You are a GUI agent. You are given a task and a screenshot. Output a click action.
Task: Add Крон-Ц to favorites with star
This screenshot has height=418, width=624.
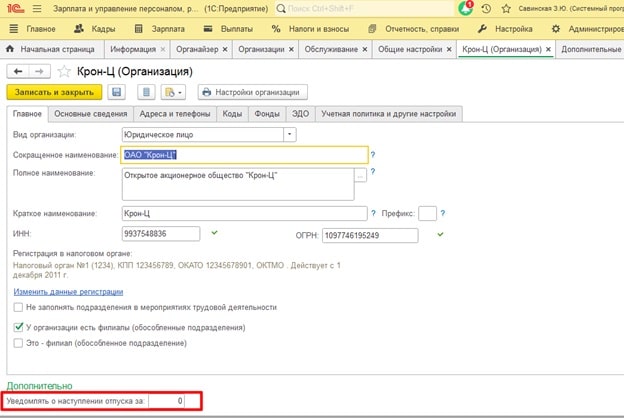pyautogui.click(x=64, y=71)
